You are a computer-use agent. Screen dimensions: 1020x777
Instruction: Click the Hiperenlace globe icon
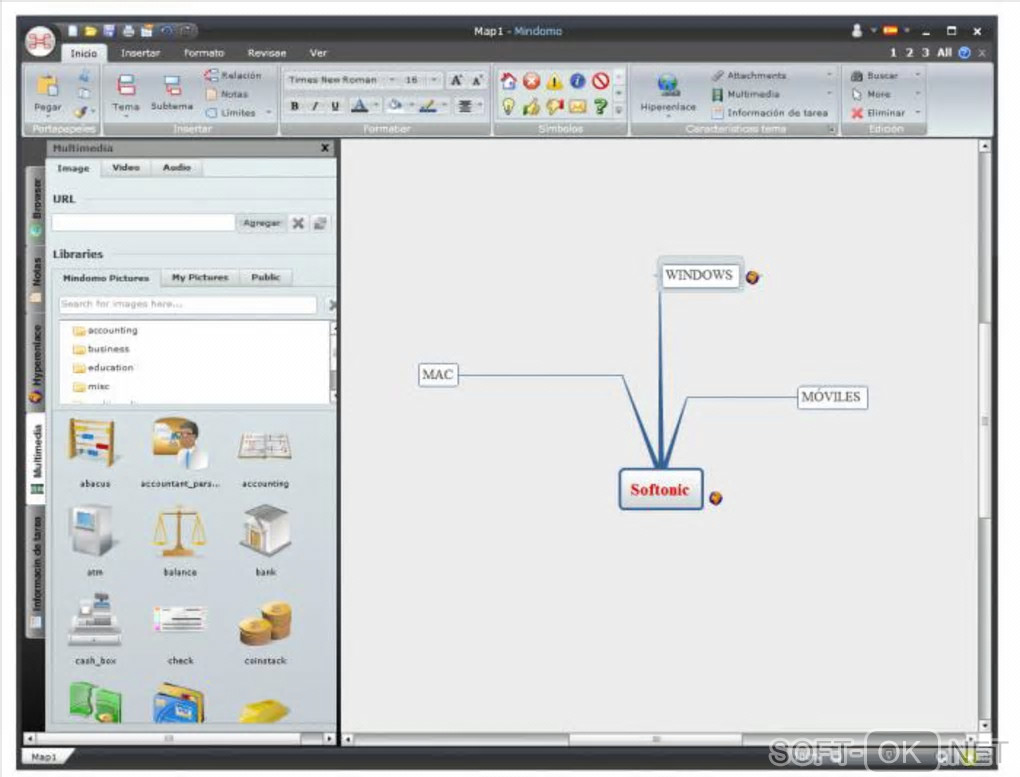point(667,85)
